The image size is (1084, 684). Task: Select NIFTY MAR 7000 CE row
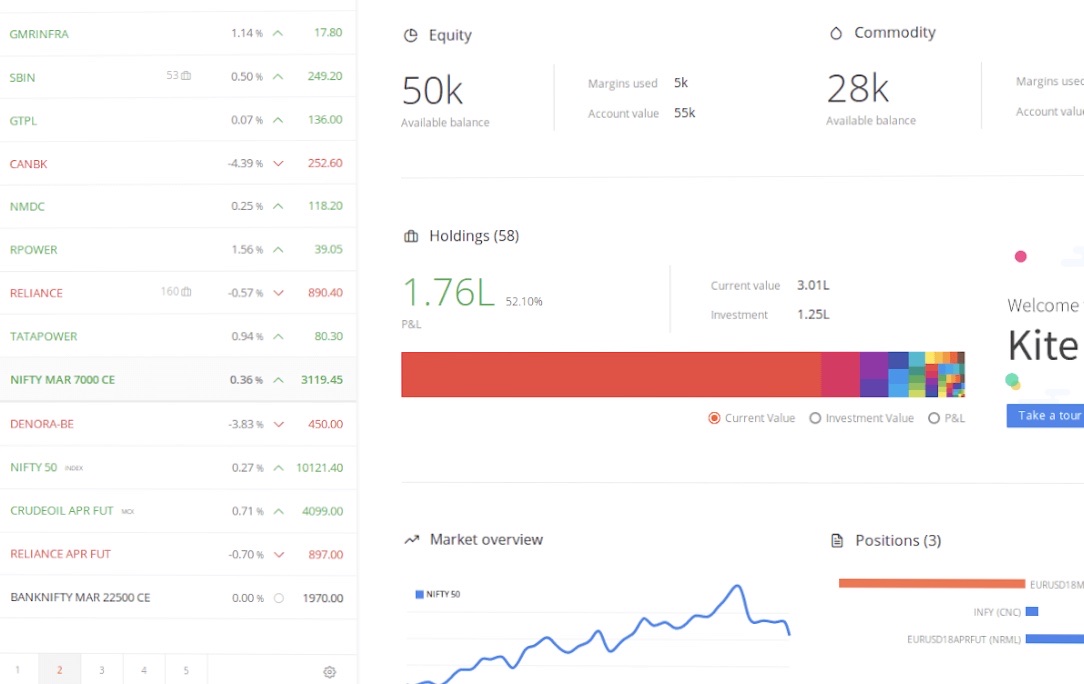(178, 380)
